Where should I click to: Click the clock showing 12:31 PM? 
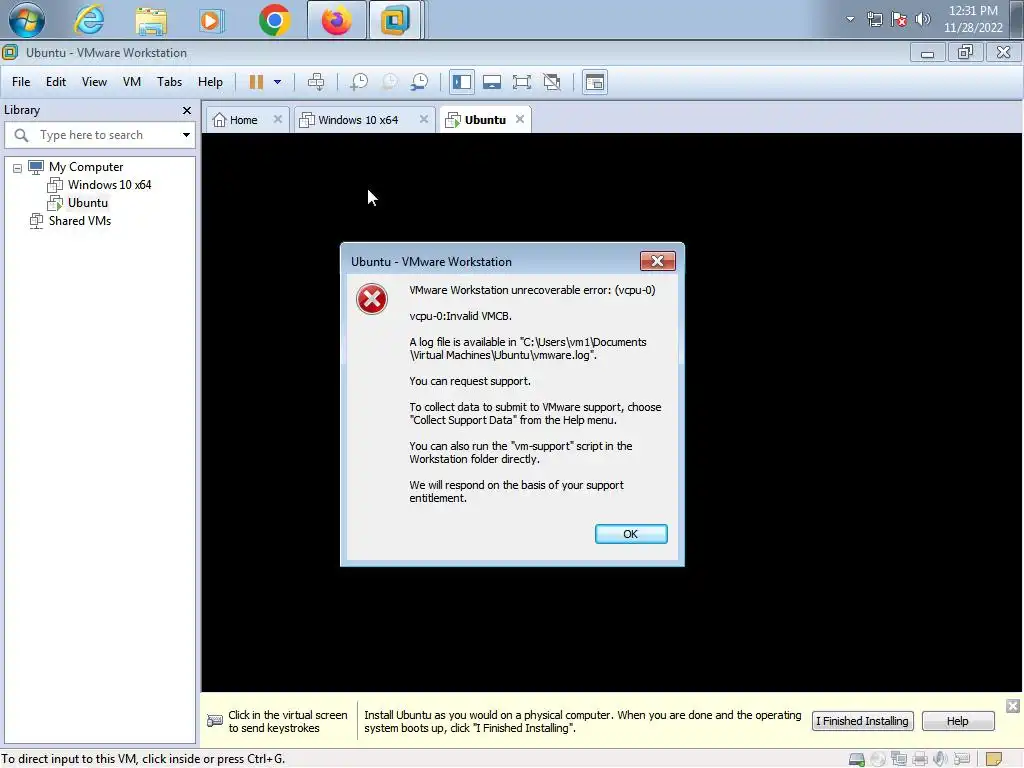(972, 19)
